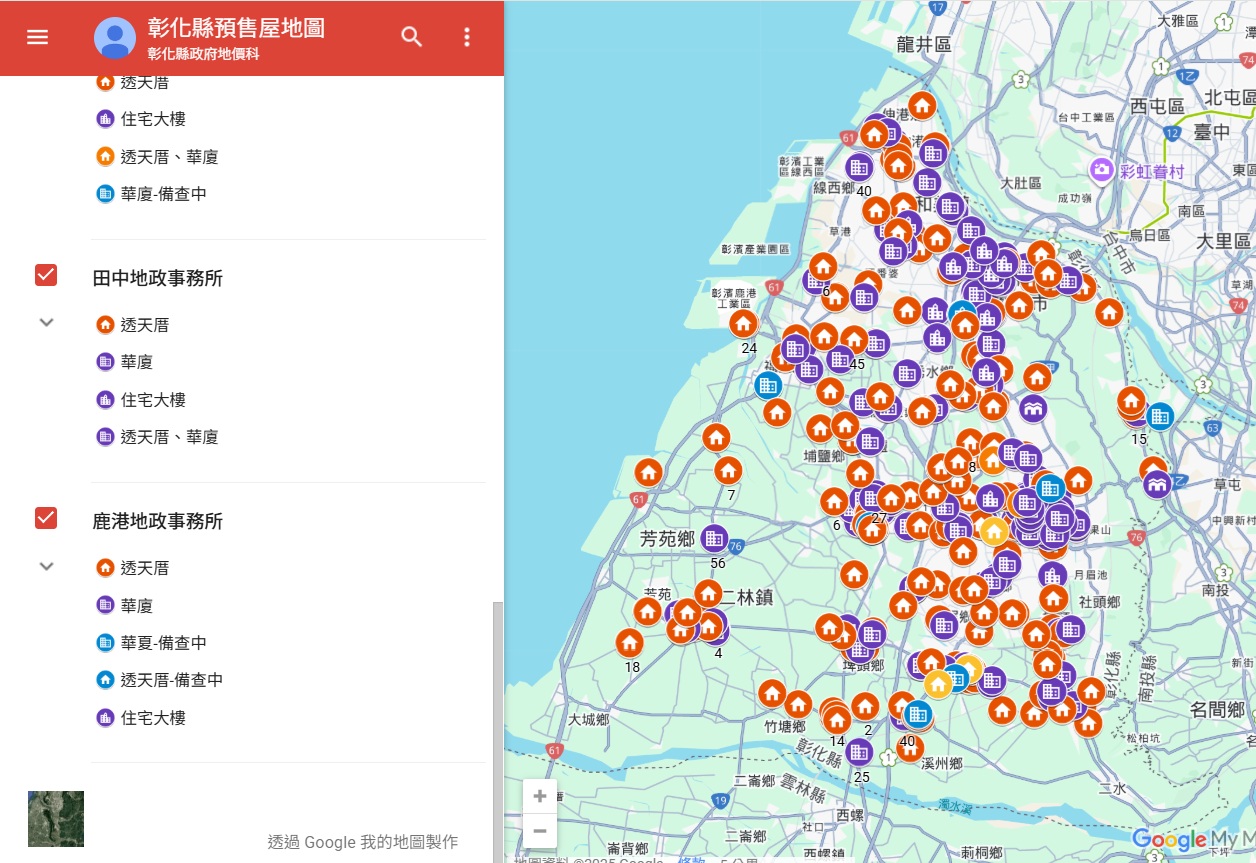Select the purple building marker labeled 25
Viewport: 1256px width, 863px height.
(859, 752)
